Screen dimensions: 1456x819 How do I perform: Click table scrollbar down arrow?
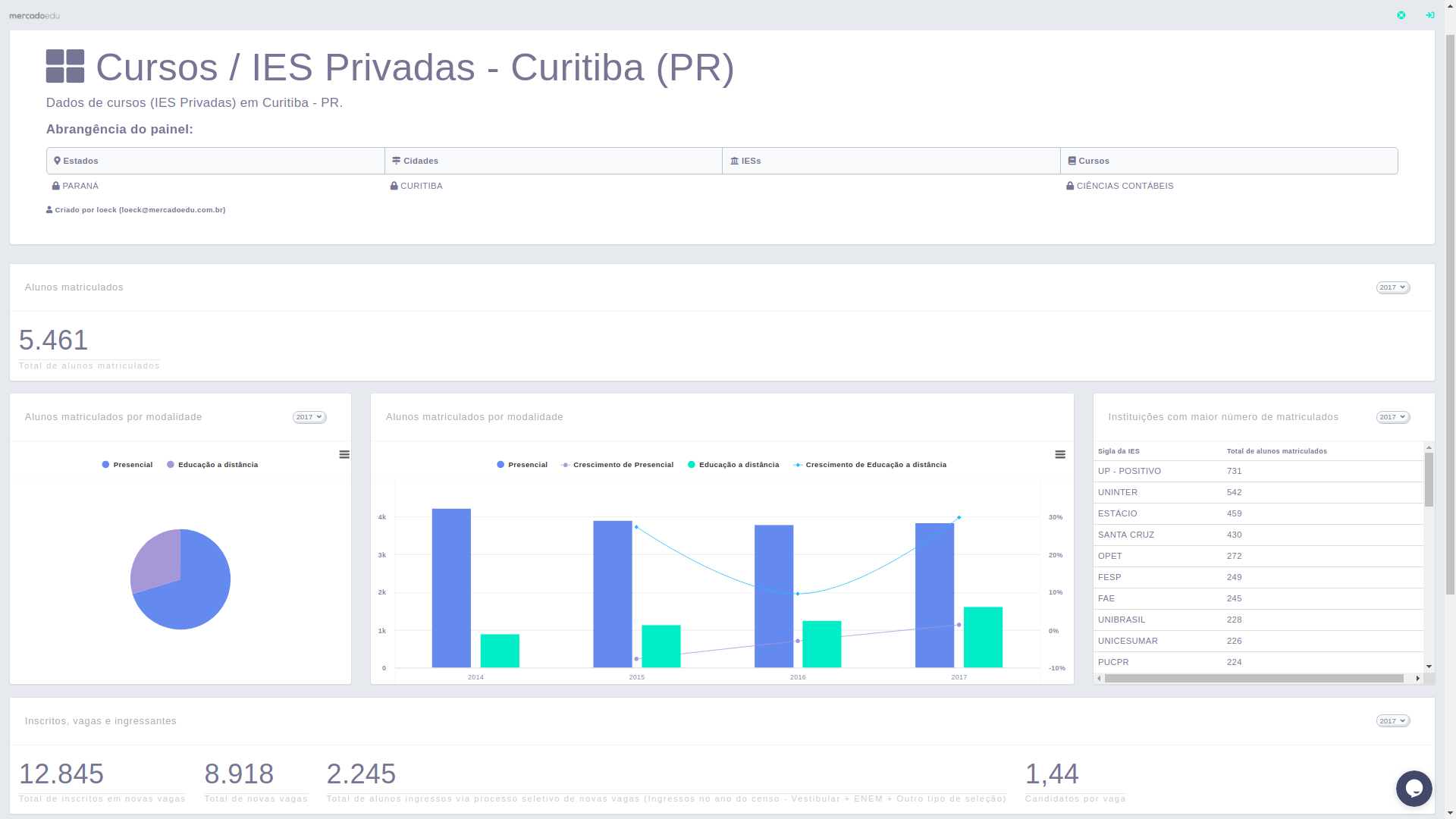(x=1429, y=667)
